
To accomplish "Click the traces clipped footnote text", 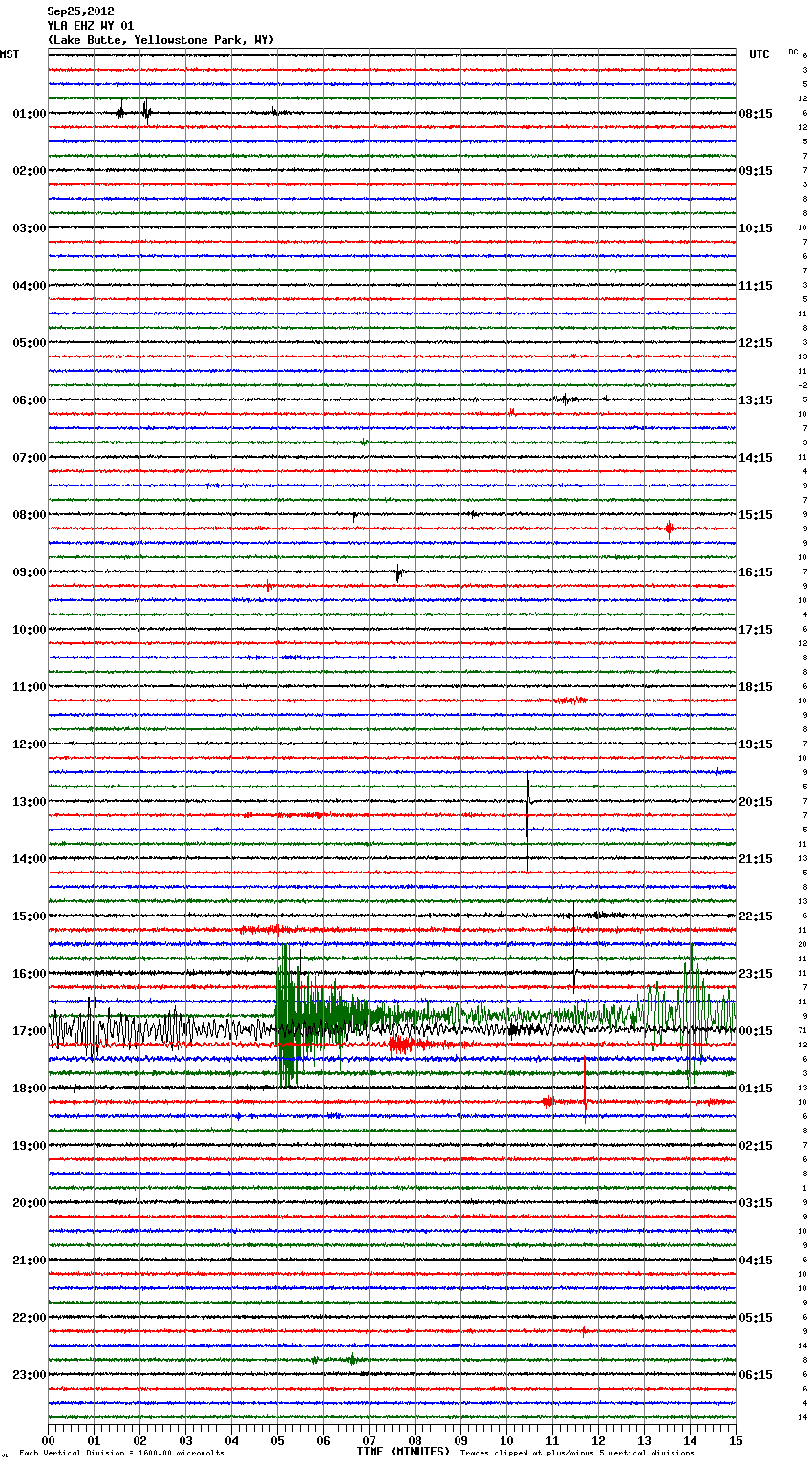I will [577, 1454].
